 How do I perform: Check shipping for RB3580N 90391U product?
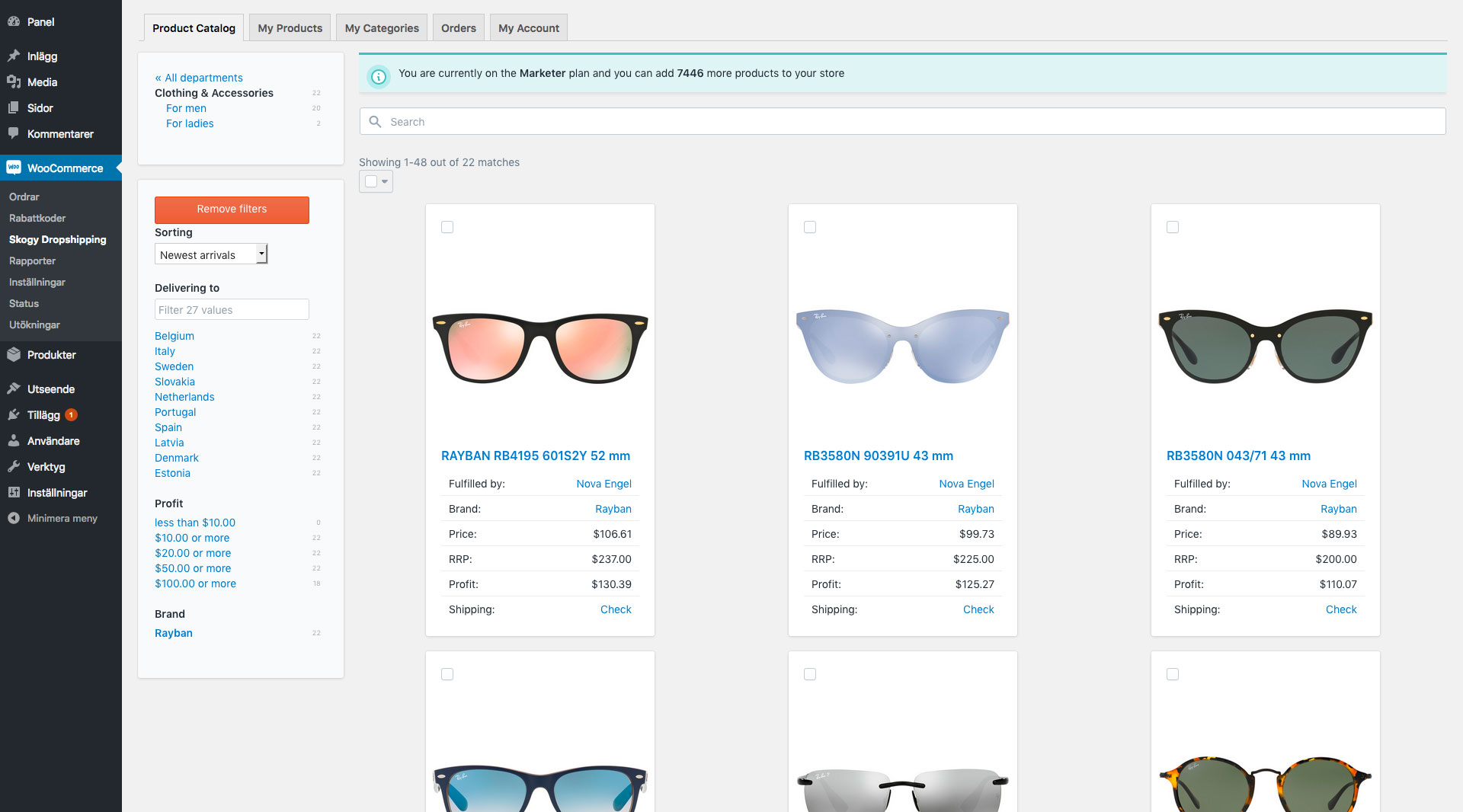pos(978,609)
